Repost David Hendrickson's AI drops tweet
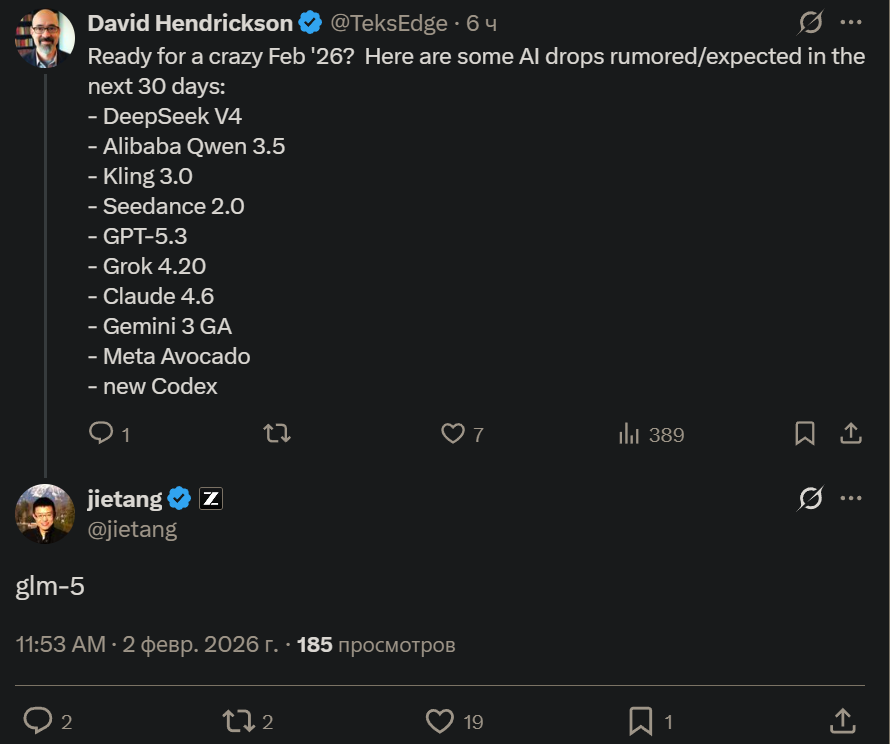The height and width of the screenshot is (744, 890). click(x=277, y=433)
